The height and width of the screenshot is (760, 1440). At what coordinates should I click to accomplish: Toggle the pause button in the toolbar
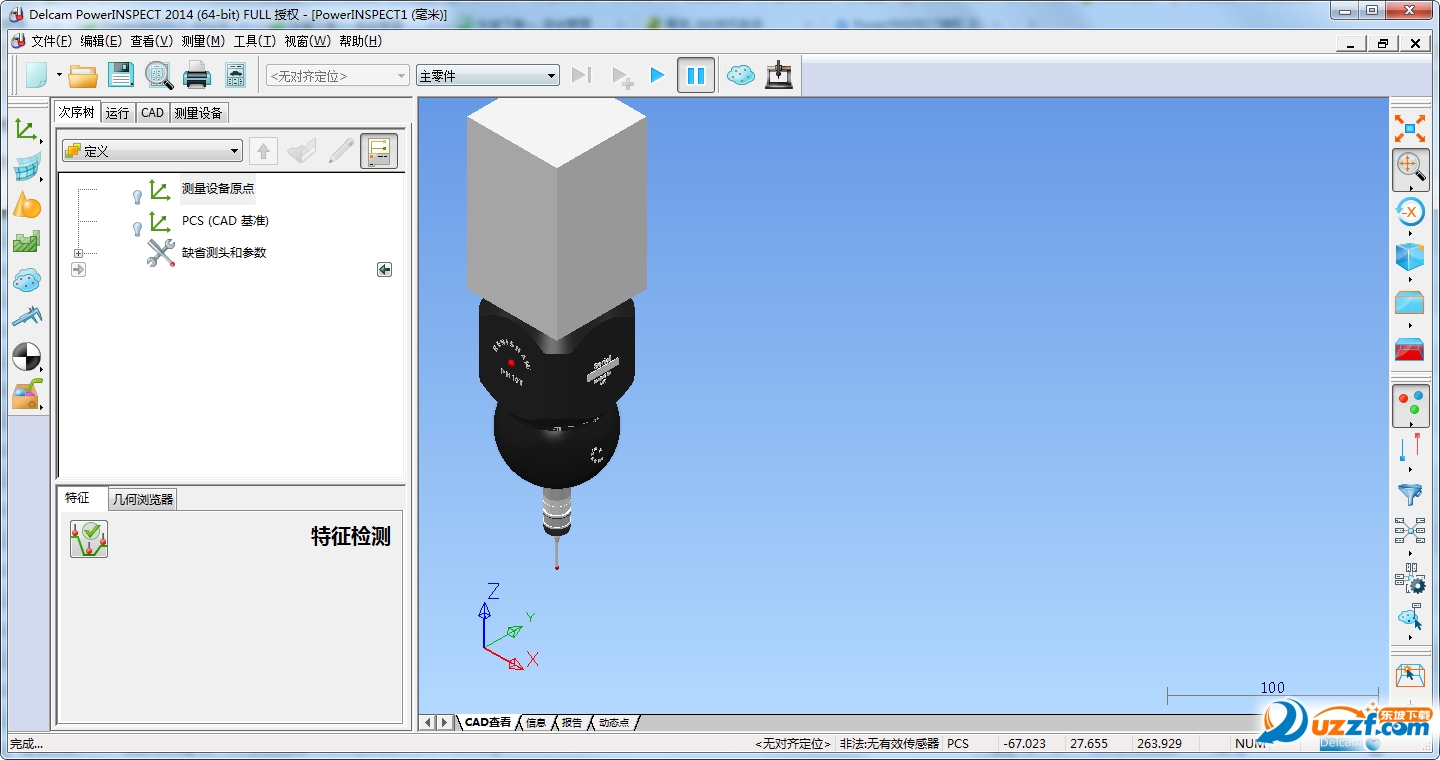point(696,75)
